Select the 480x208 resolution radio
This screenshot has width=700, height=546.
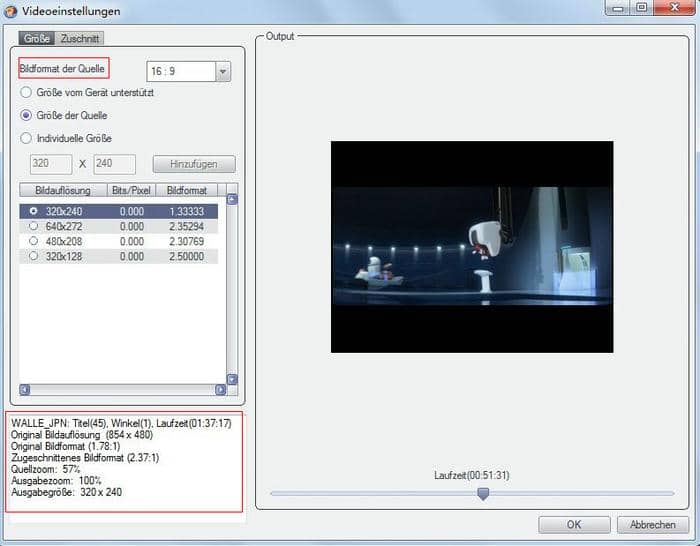(33, 241)
